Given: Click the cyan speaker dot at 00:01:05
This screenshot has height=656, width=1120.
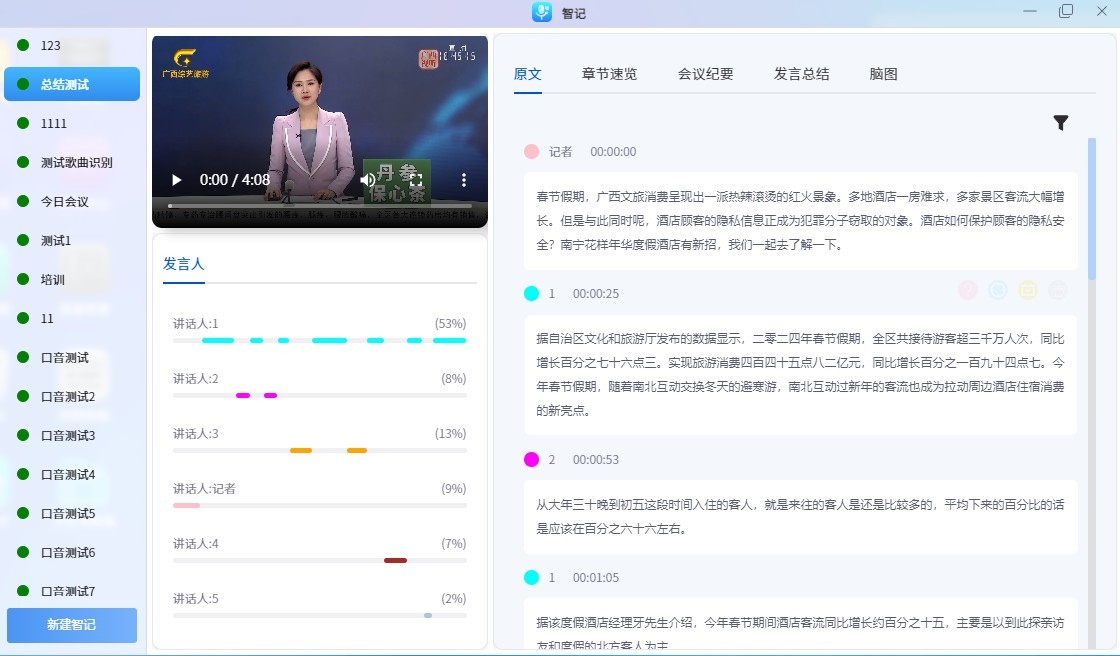Looking at the screenshot, I should [531, 577].
